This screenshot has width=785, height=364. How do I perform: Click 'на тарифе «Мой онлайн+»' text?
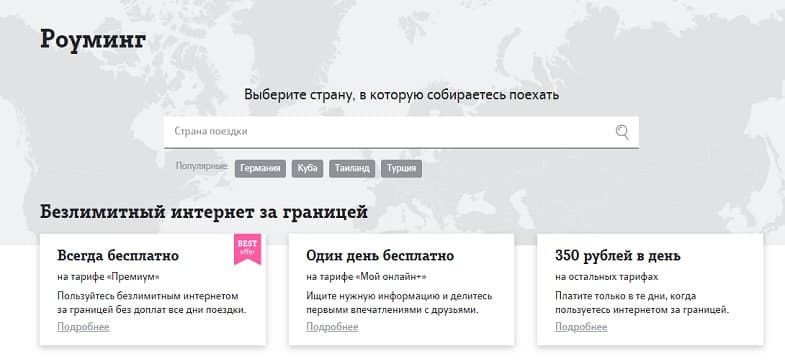(x=366, y=277)
